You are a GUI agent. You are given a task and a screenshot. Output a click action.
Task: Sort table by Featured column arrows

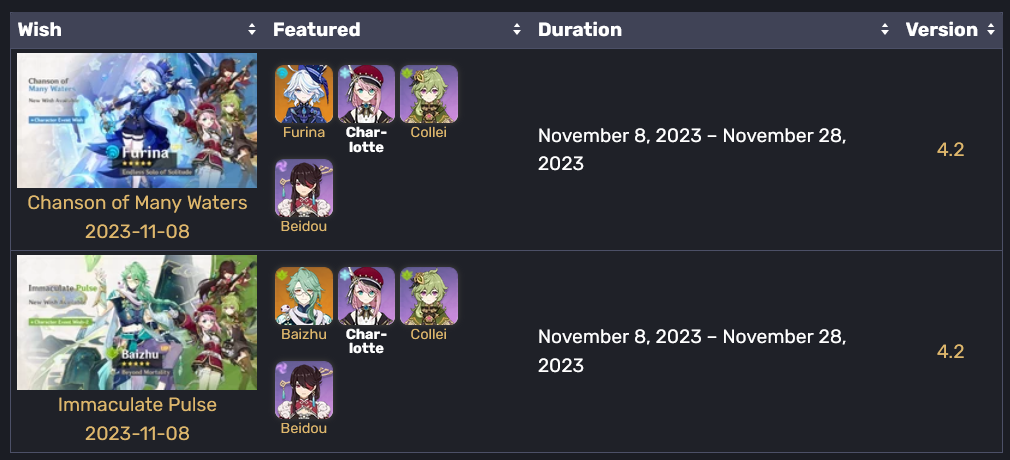point(517,29)
